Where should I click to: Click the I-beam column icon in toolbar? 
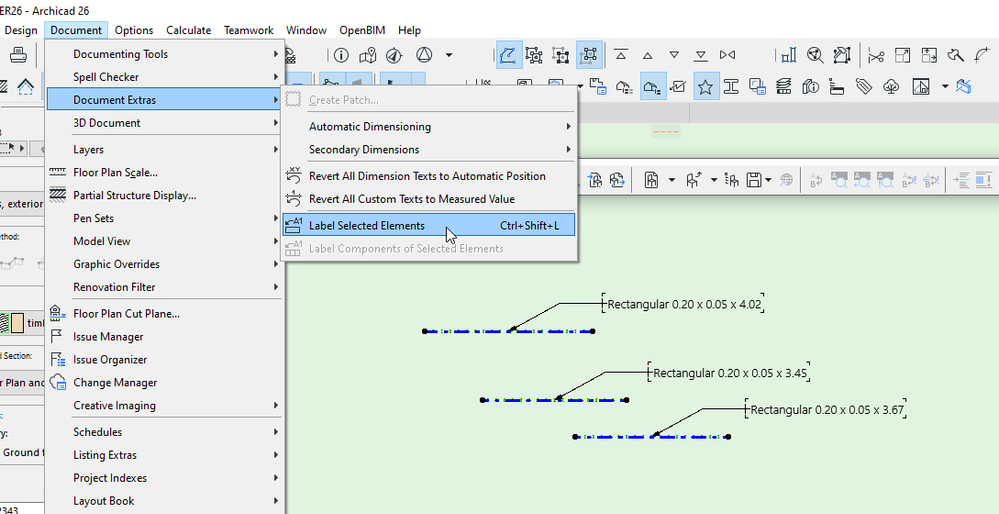click(732, 87)
